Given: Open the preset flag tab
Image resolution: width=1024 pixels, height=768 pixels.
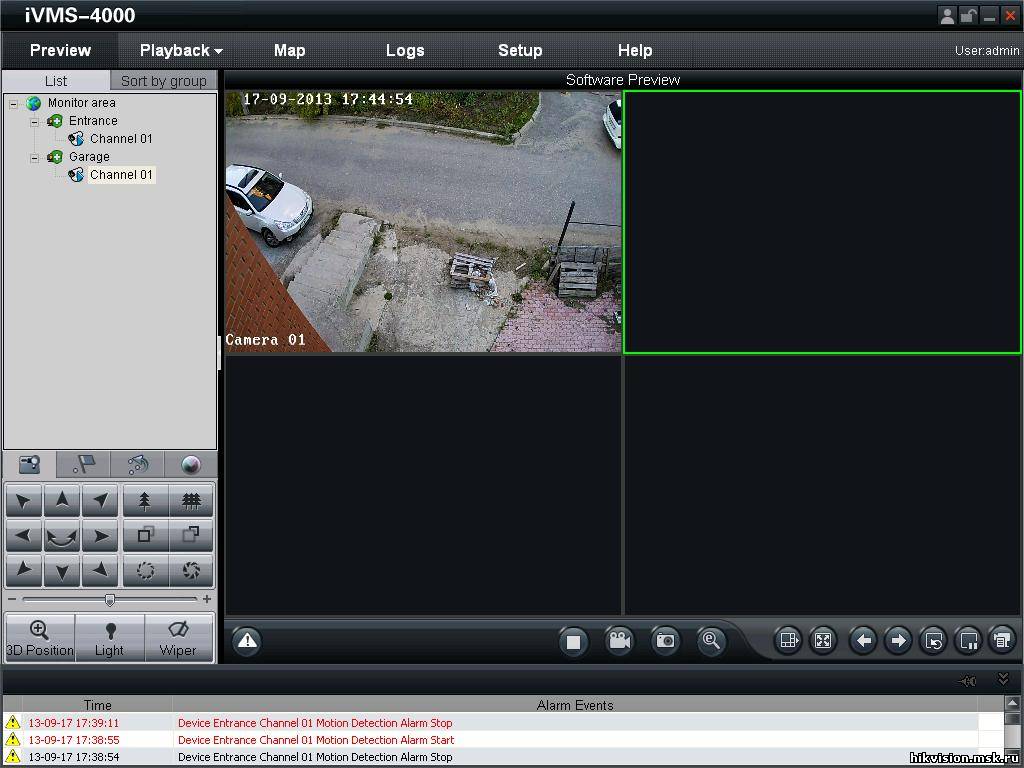Looking at the screenshot, I should point(83,465).
